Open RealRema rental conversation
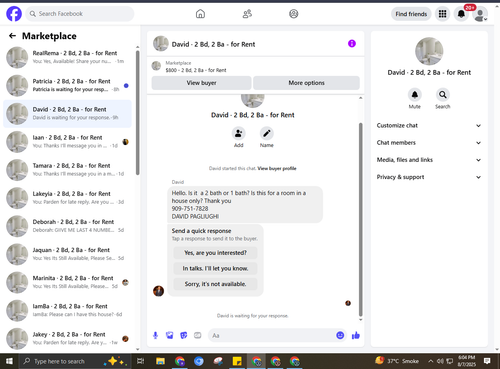The height and width of the screenshot is (369, 500). click(x=67, y=57)
